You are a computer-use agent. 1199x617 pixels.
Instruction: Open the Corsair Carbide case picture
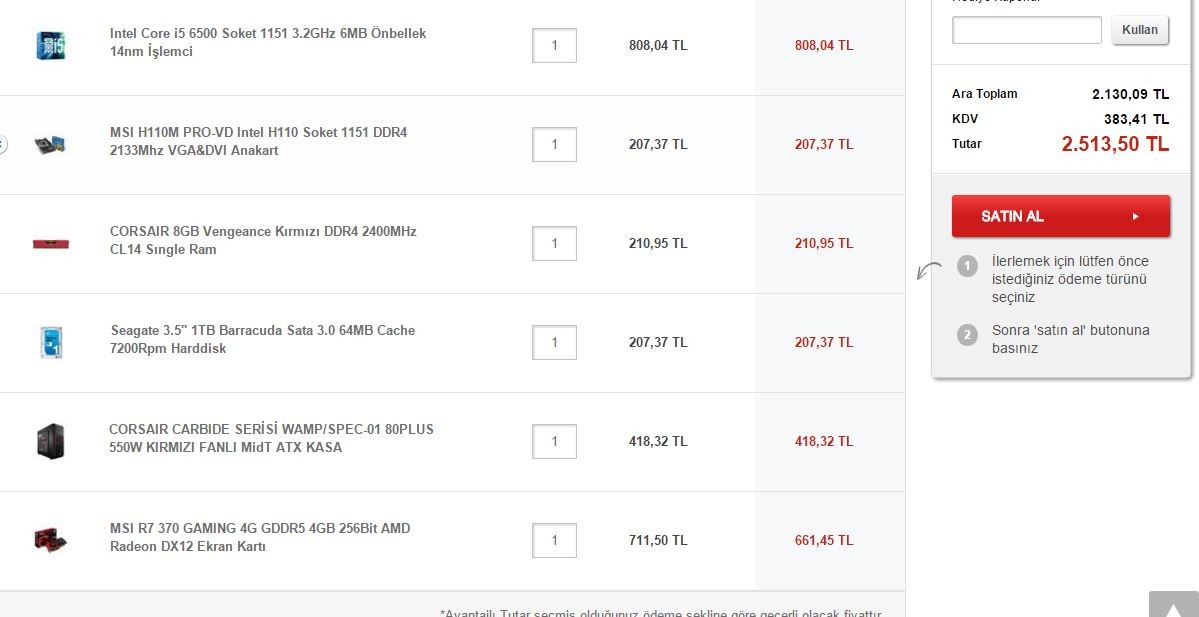(x=50, y=441)
